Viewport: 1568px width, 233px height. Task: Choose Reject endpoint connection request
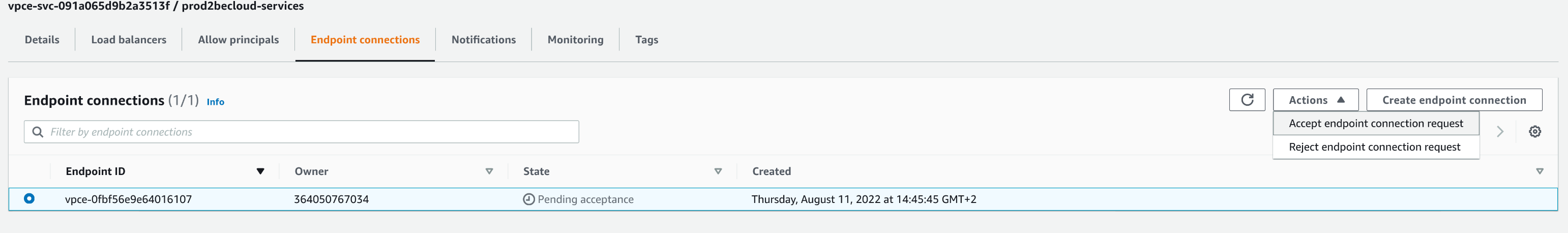(1374, 147)
